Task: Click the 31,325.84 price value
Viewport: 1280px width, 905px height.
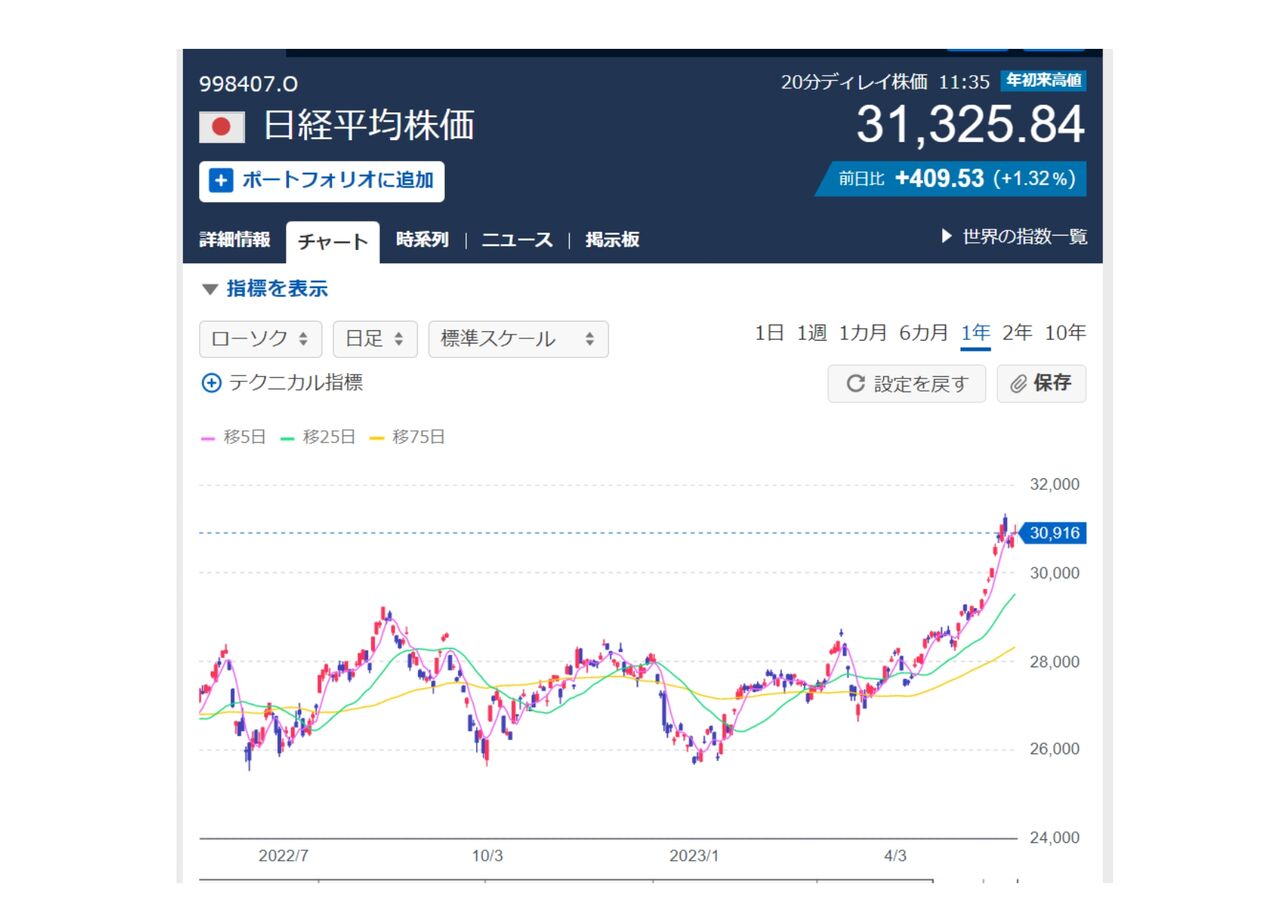Action: [x=970, y=125]
